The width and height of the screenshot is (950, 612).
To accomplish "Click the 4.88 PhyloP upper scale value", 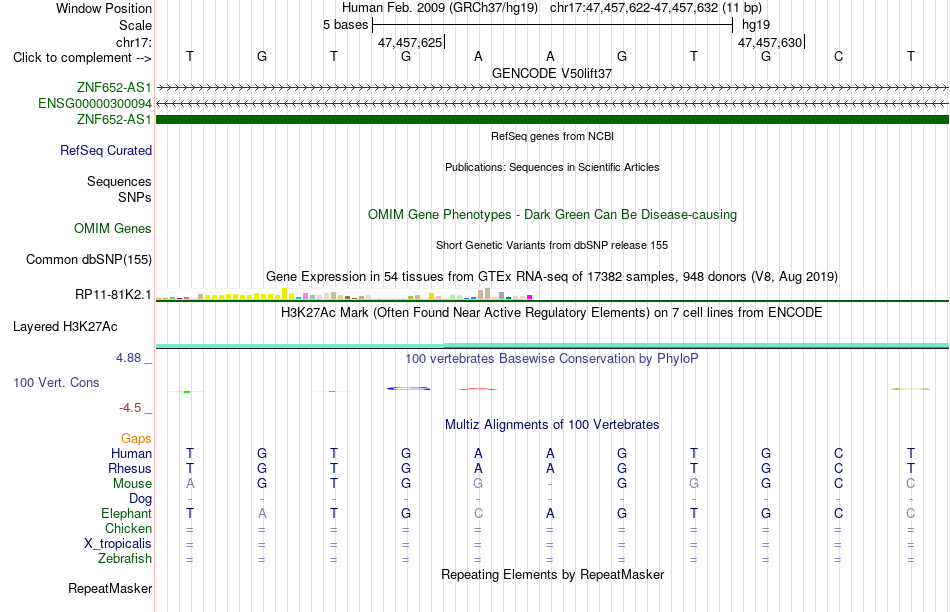I will 128,358.
